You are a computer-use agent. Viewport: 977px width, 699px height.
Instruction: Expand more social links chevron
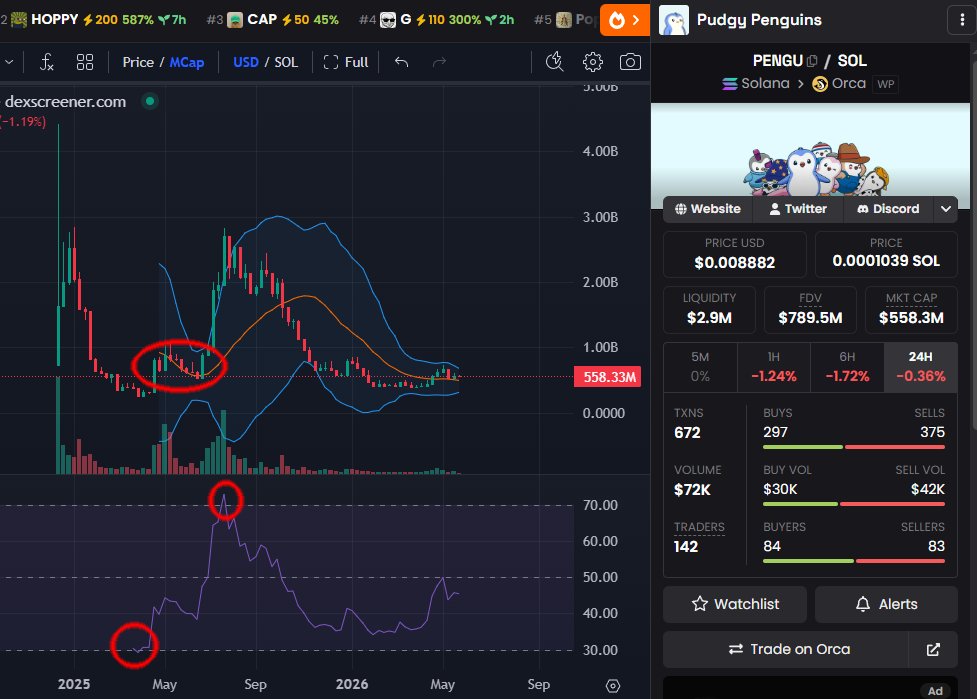(x=946, y=209)
